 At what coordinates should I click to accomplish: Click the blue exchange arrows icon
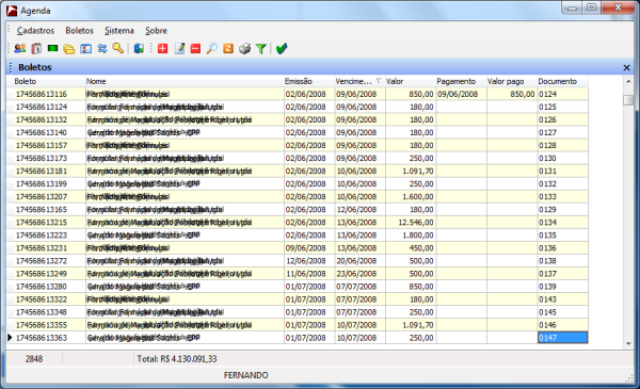[x=102, y=49]
